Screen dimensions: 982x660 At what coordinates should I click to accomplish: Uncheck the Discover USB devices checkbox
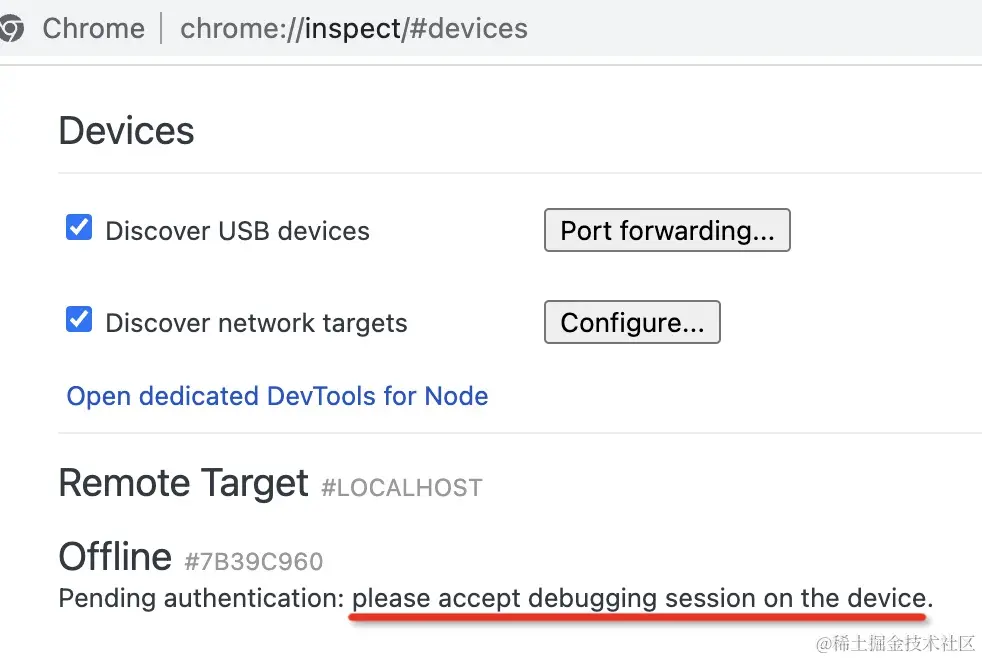[x=79, y=229]
